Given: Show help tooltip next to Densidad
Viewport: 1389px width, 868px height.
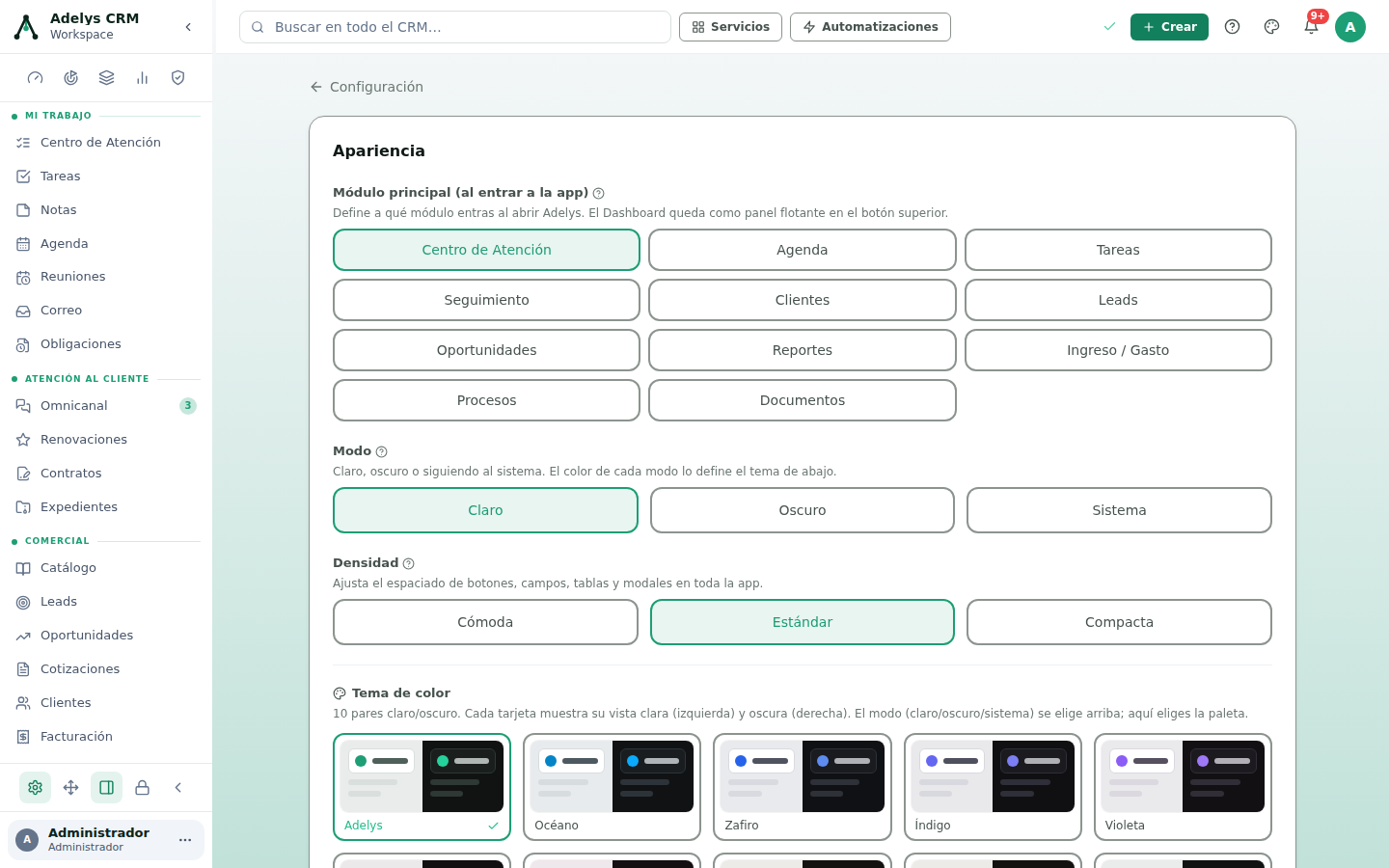Looking at the screenshot, I should click(409, 563).
